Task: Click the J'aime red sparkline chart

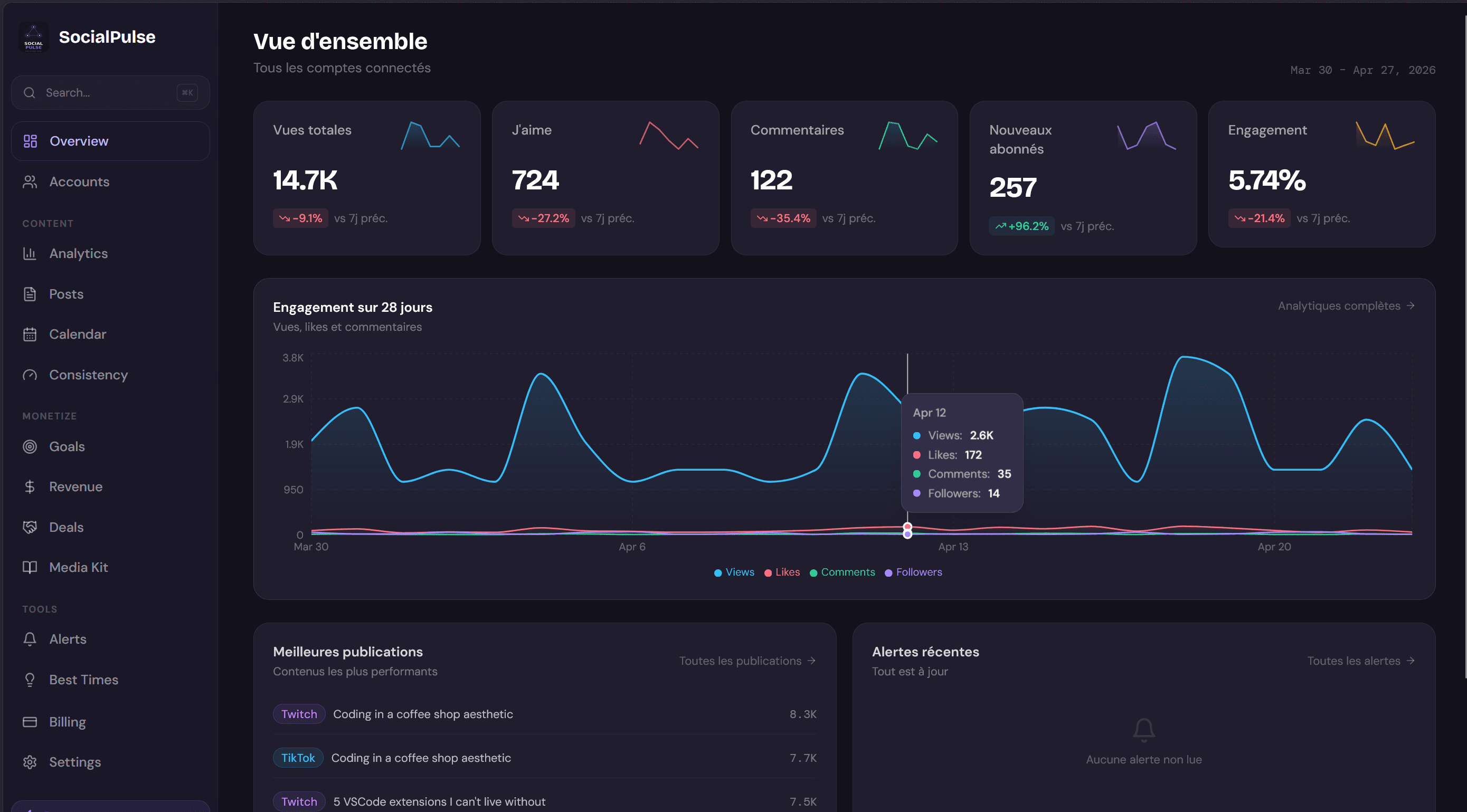Action: (669, 136)
